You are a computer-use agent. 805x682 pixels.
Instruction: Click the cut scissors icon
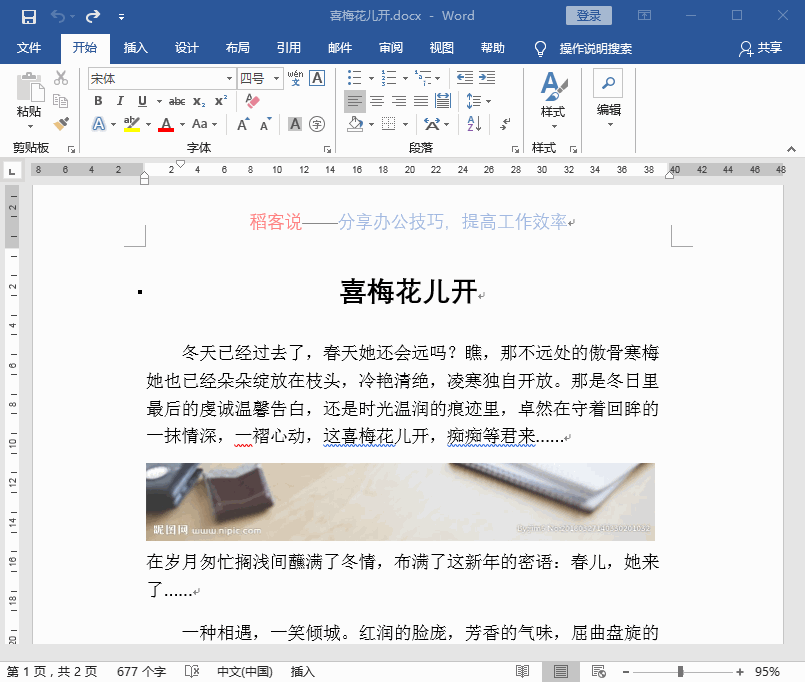[x=61, y=78]
